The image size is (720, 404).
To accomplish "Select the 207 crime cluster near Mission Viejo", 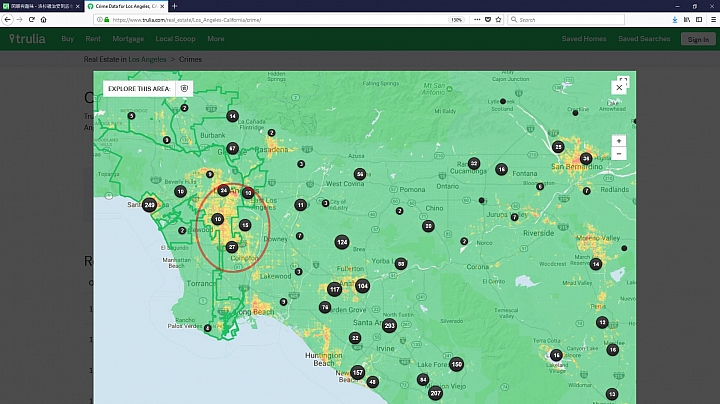I will click(435, 393).
